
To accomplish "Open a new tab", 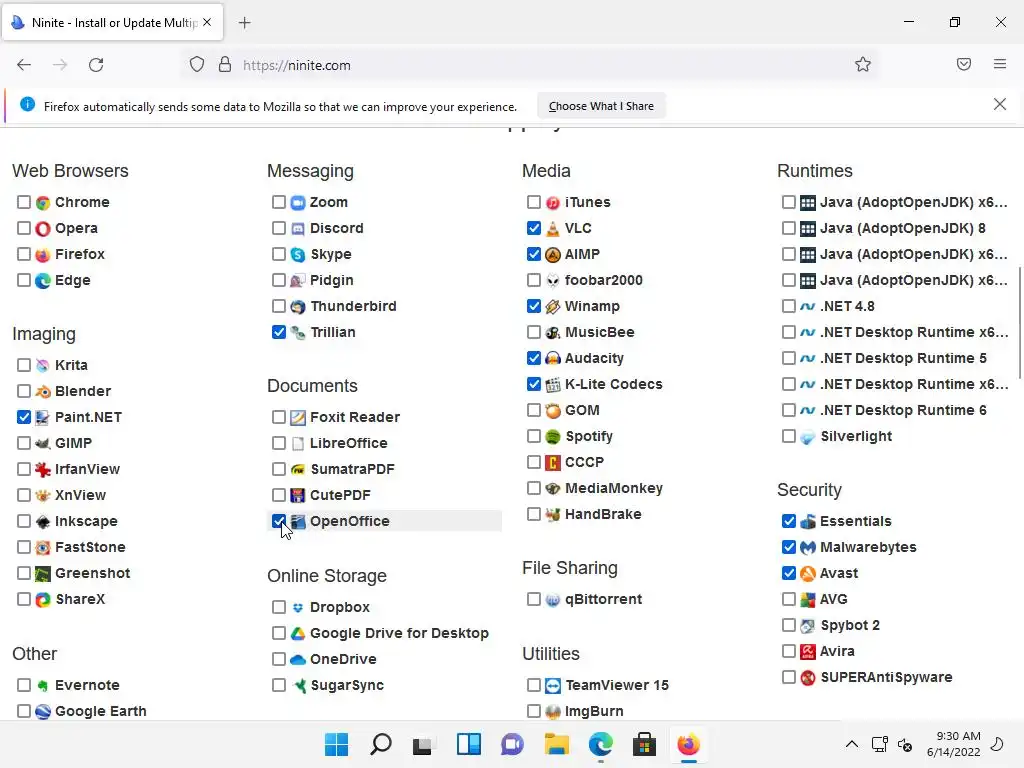I will (x=244, y=23).
